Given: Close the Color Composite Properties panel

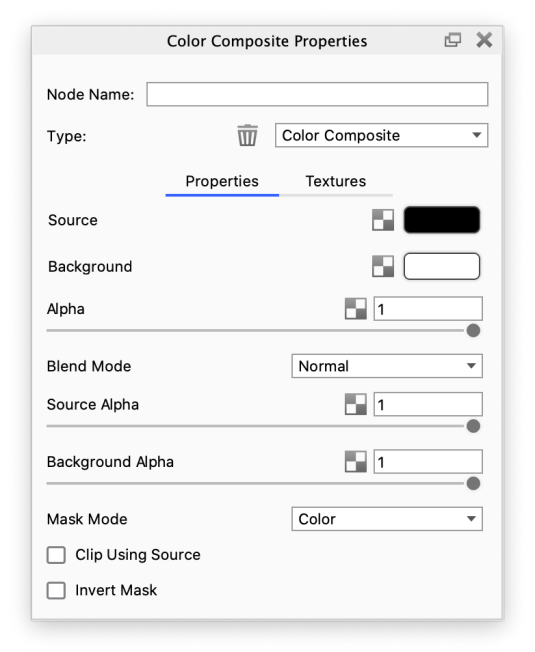Looking at the screenshot, I should tap(484, 40).
